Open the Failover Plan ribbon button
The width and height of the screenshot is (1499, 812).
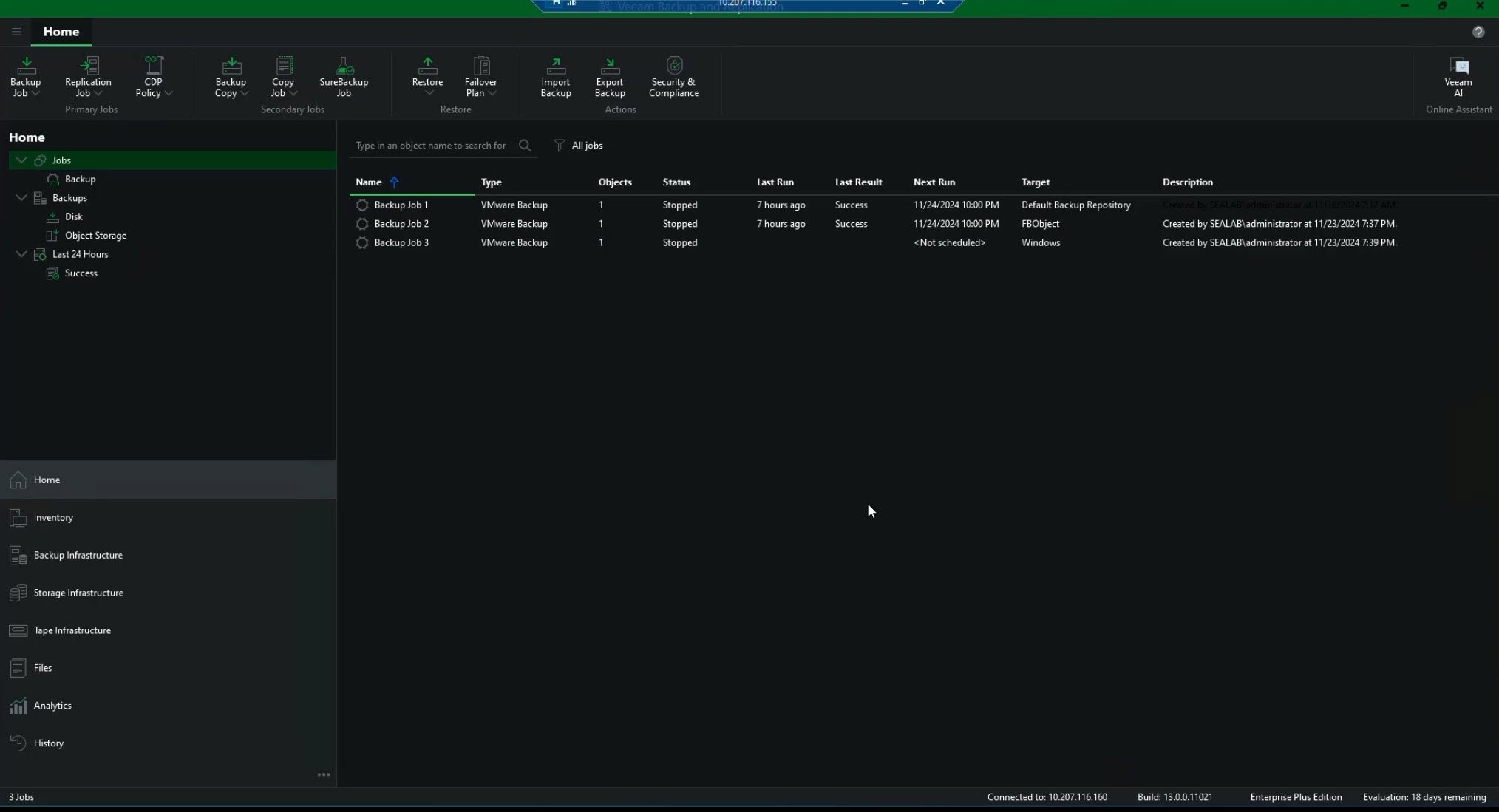click(480, 76)
